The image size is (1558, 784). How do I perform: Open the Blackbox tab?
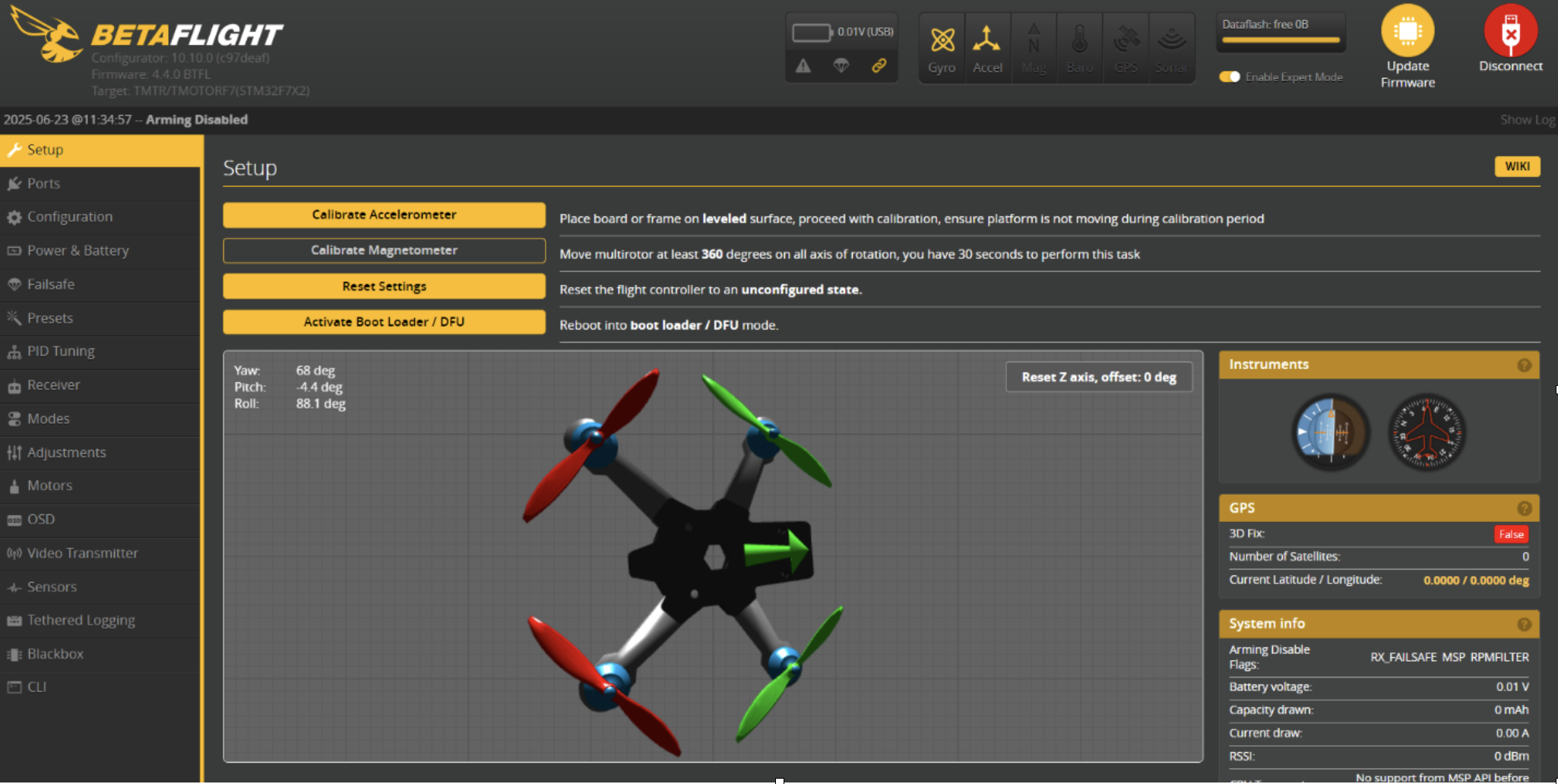pyautogui.click(x=100, y=654)
